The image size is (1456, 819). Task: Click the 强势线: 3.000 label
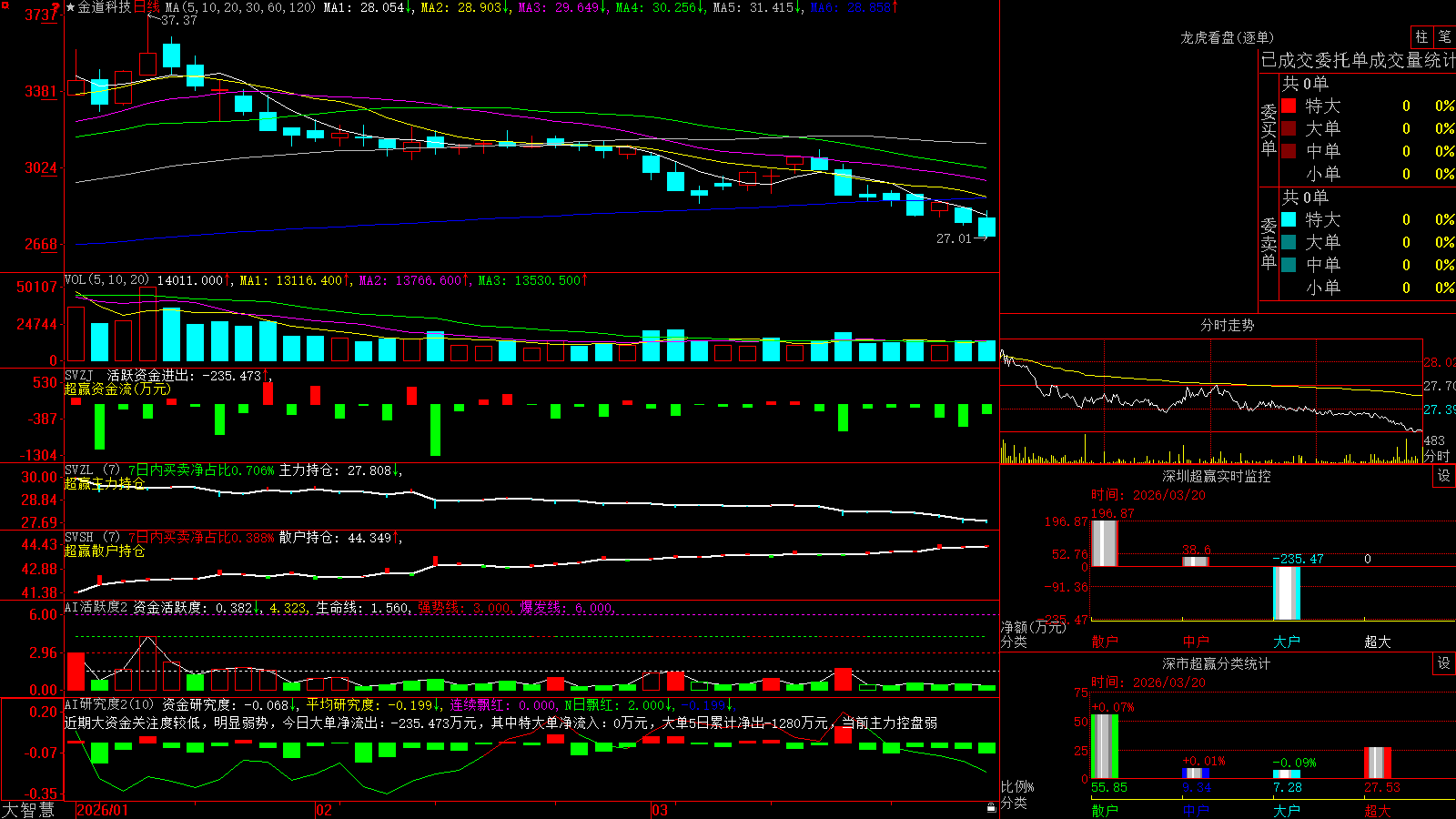click(x=465, y=608)
